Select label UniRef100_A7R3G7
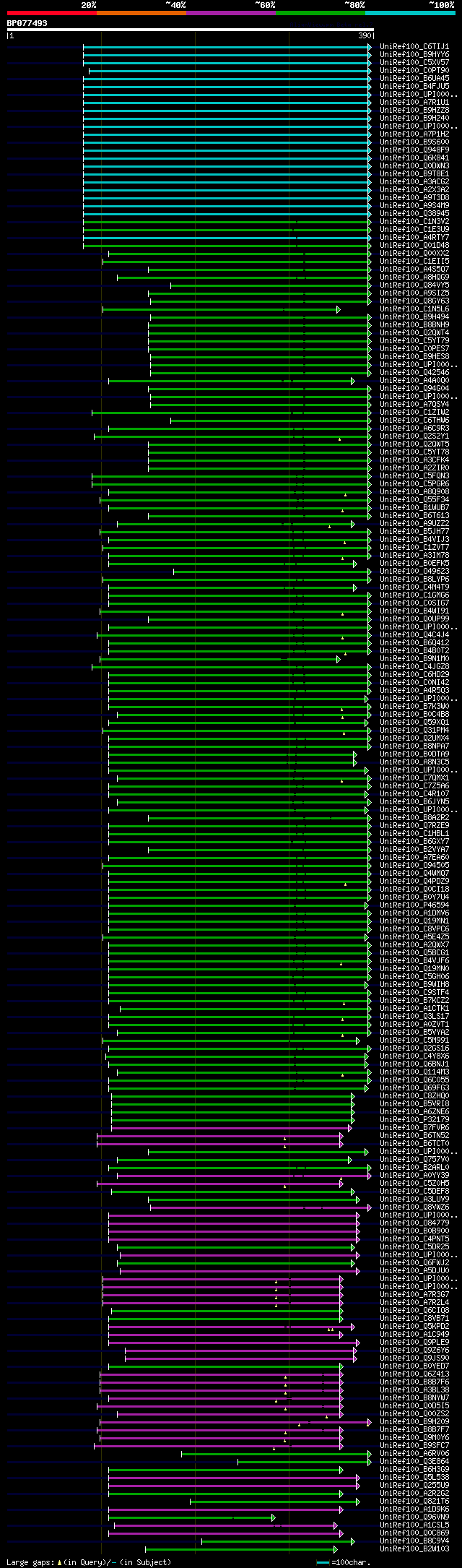Viewport: 462px width, 1568px height. (414, 1295)
